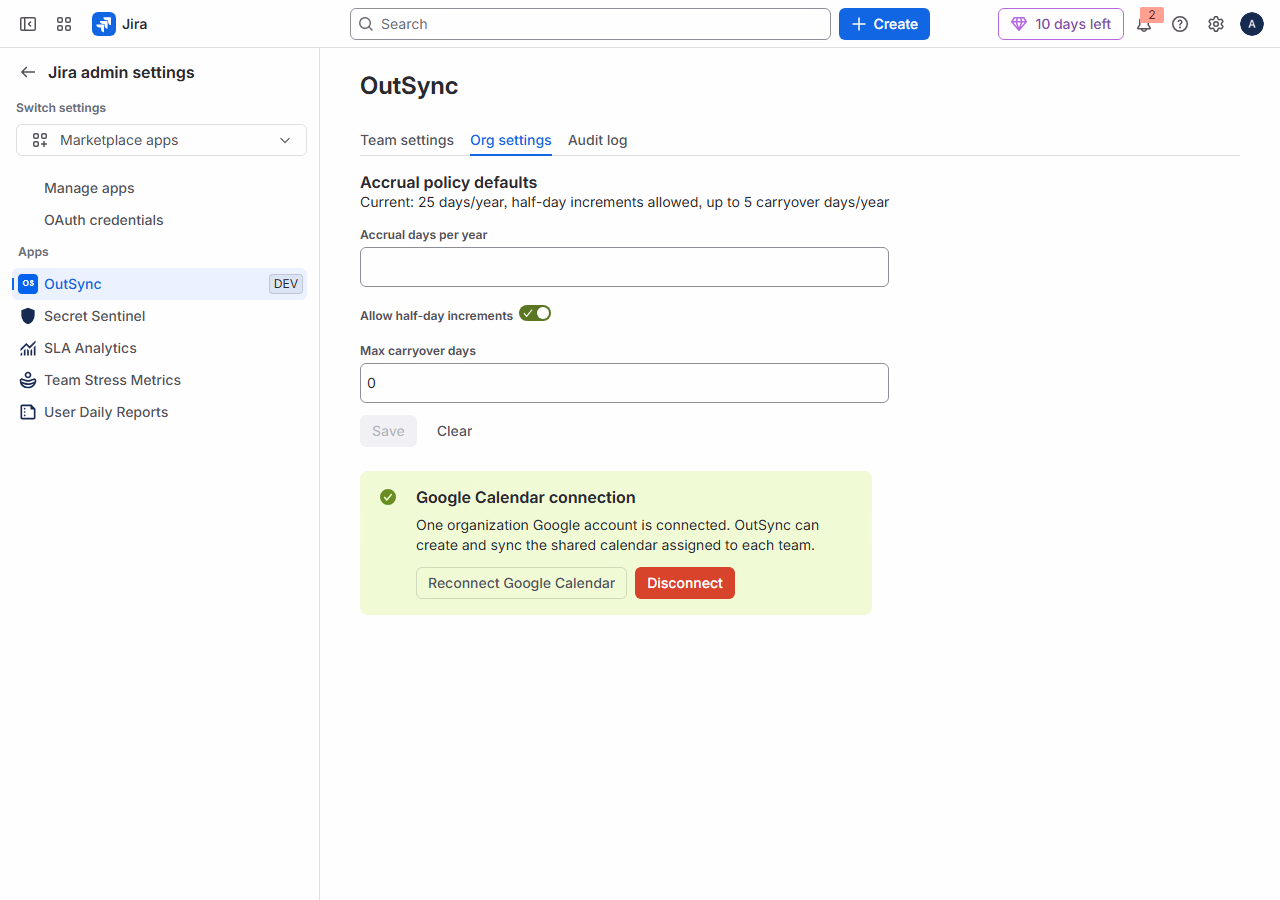1280x900 pixels.
Task: Click the 'Current: 25 days/year' summary text
Action: tap(624, 202)
